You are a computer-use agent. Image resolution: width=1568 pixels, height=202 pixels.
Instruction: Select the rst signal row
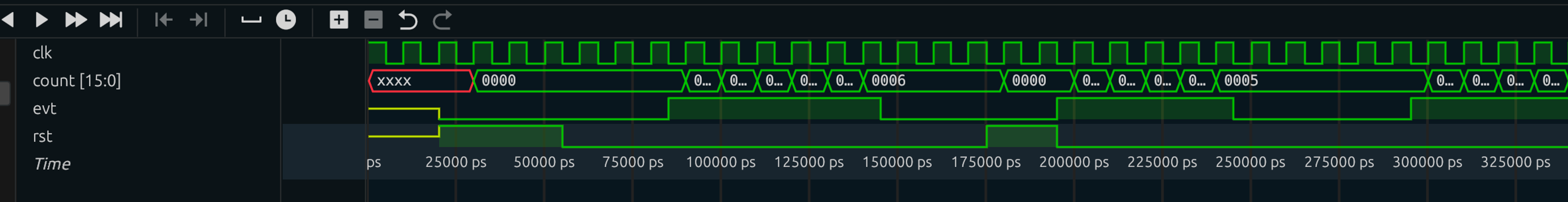tap(43, 136)
